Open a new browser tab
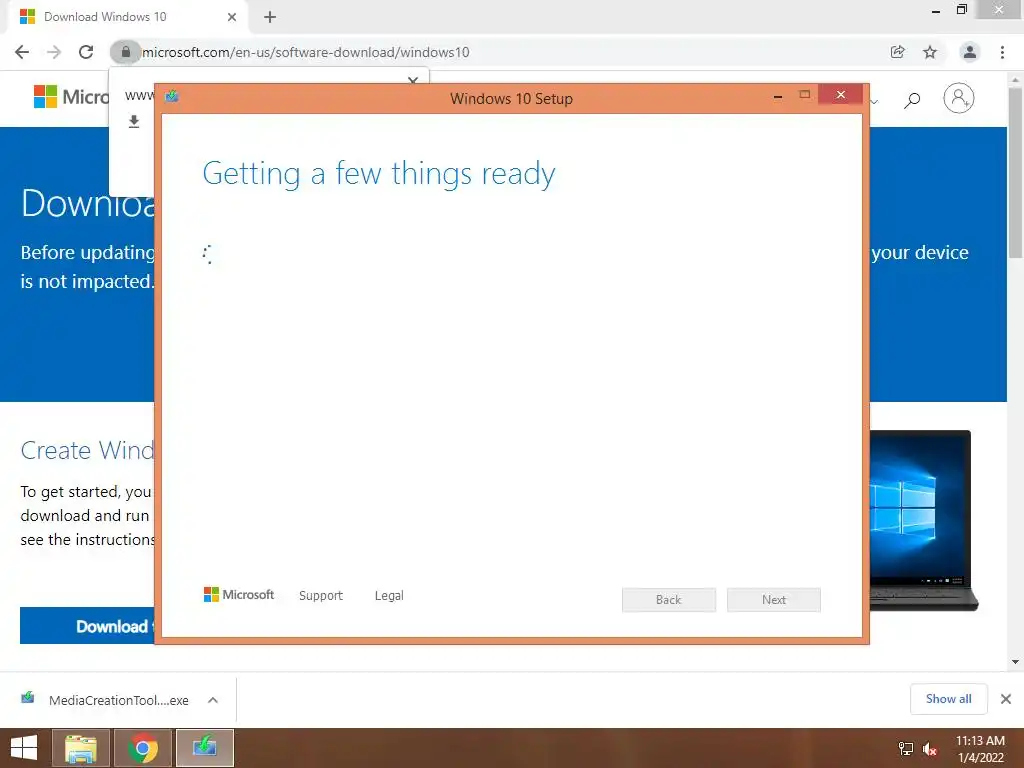This screenshot has width=1024, height=768. tap(270, 17)
